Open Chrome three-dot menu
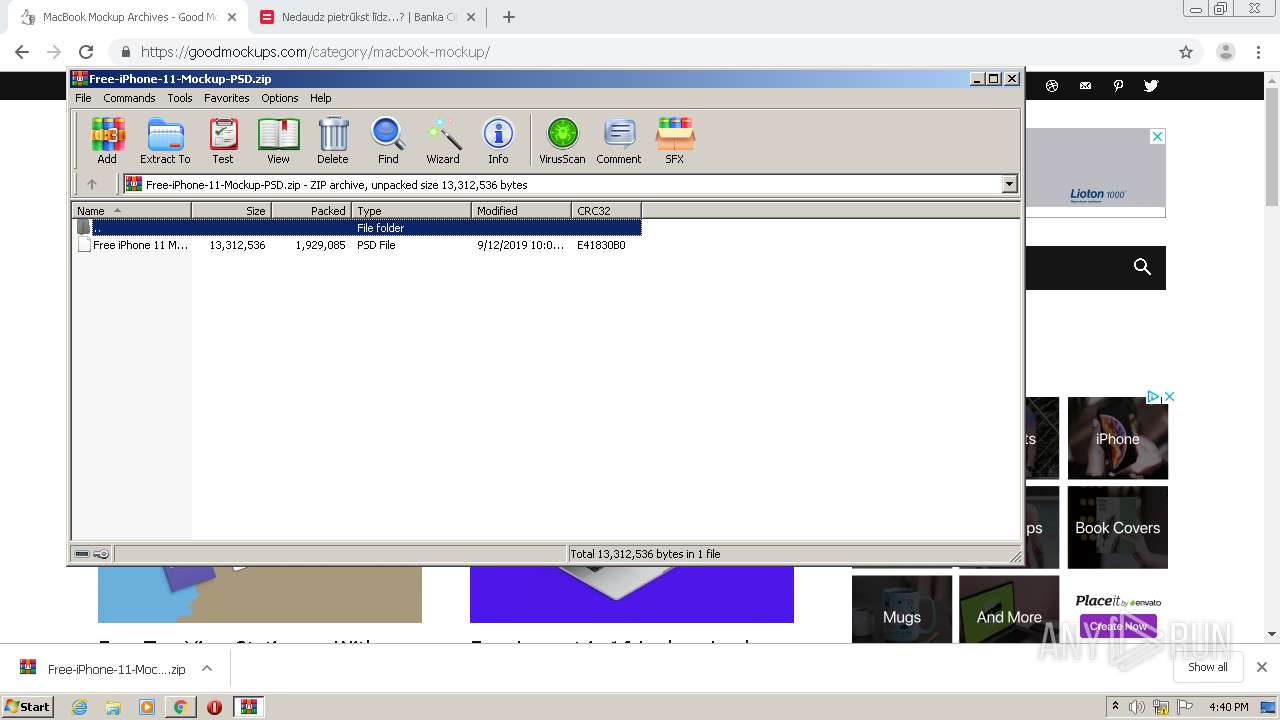The width and height of the screenshot is (1280, 720). tap(1256, 52)
